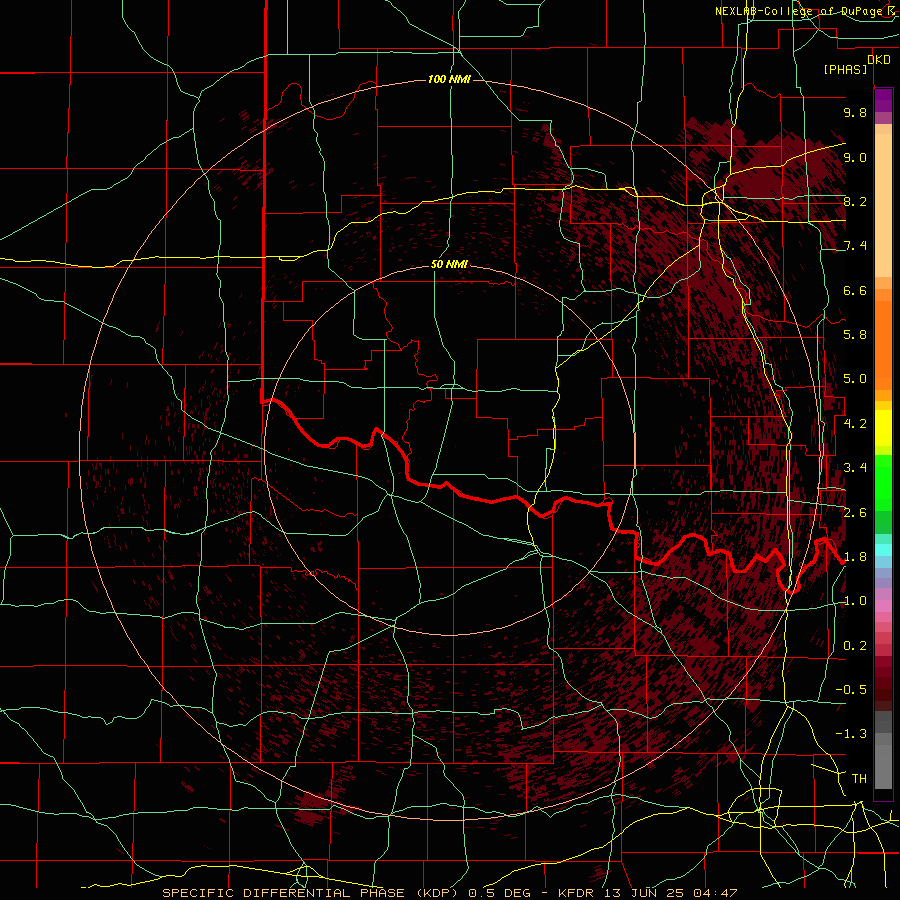Select the 8.2 scale value
This screenshot has height=900, width=900.
(855, 202)
